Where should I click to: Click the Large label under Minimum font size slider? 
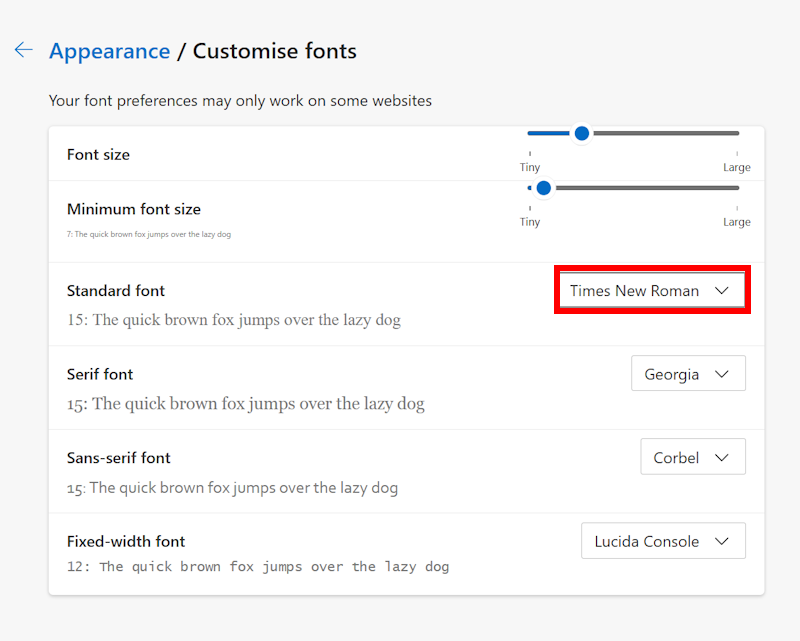[x=736, y=222]
